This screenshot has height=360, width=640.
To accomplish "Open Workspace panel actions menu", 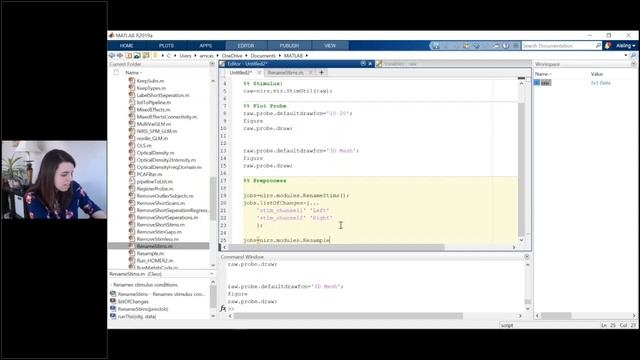I will click(633, 64).
